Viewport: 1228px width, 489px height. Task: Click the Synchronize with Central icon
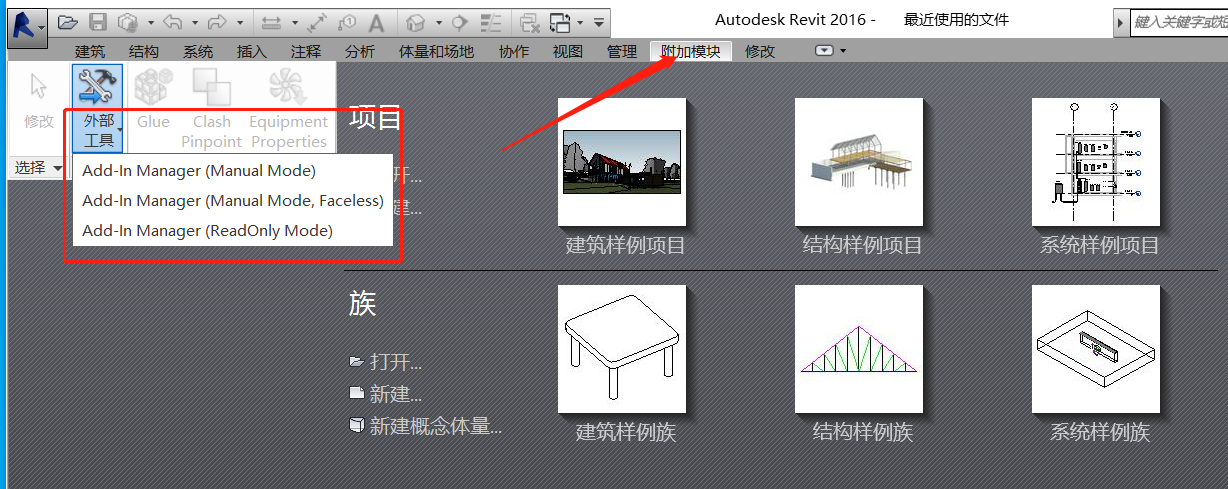[127, 22]
